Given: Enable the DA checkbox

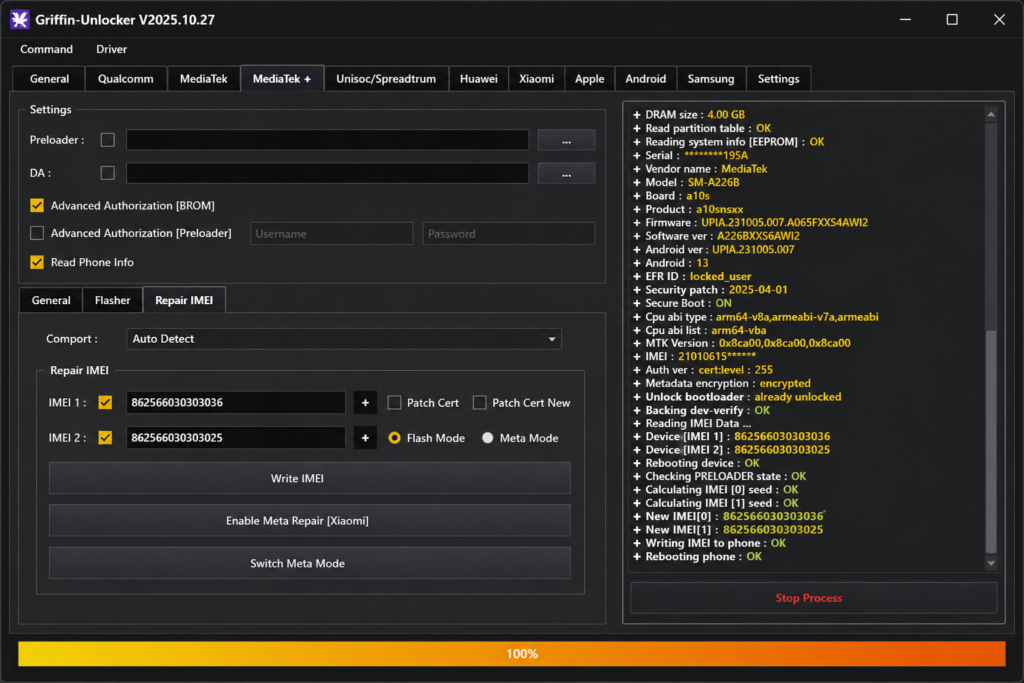Looking at the screenshot, I should (x=108, y=173).
